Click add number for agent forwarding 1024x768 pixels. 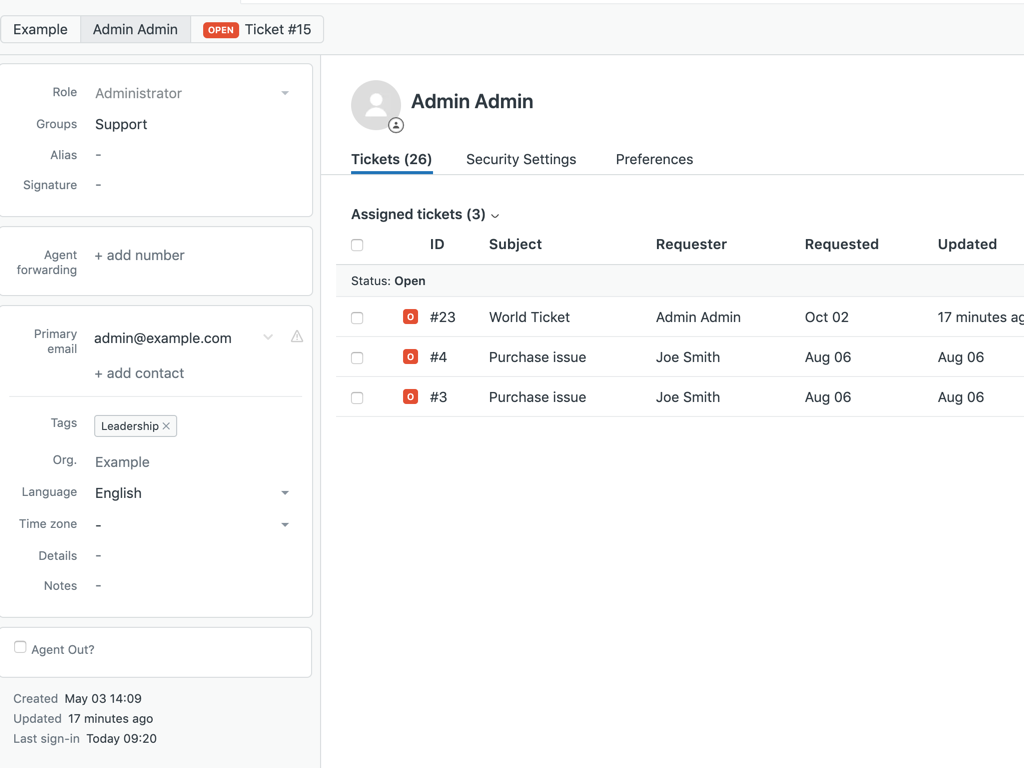139,255
